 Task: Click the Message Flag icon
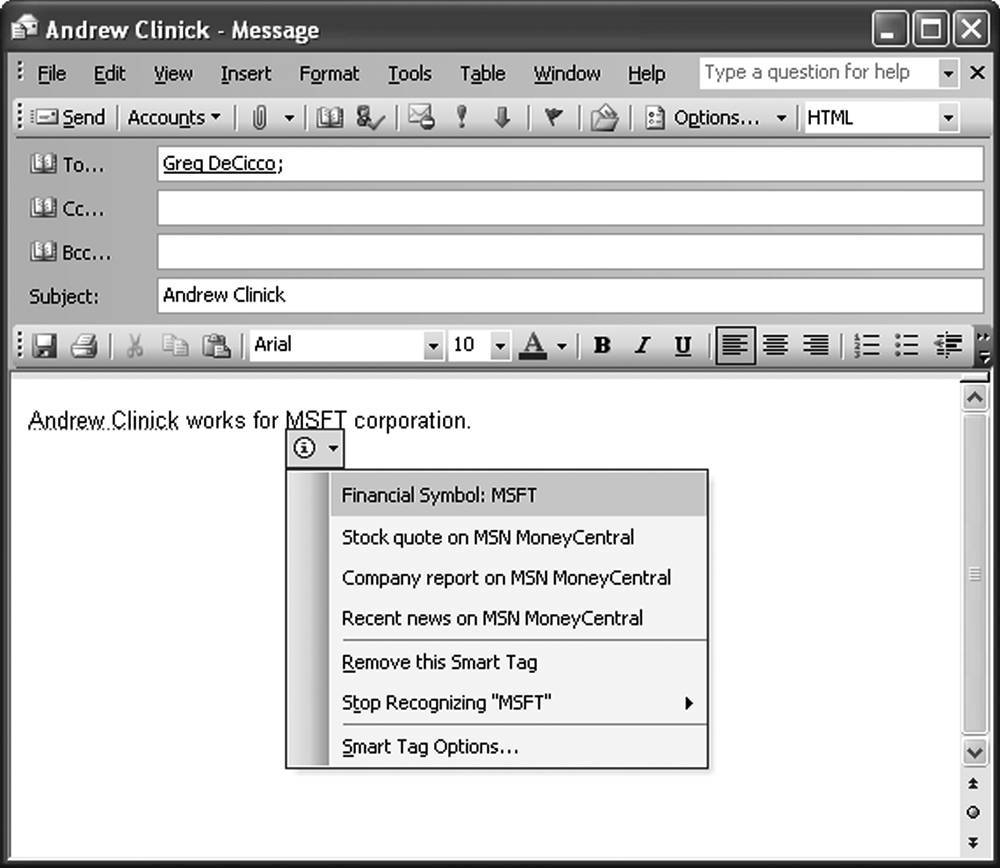coord(554,118)
